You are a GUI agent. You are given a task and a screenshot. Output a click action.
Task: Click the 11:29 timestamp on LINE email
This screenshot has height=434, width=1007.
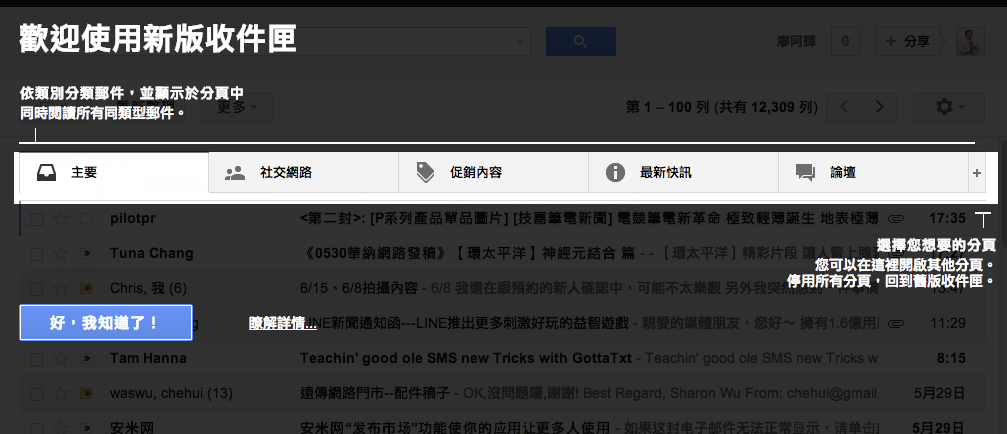coord(948,324)
